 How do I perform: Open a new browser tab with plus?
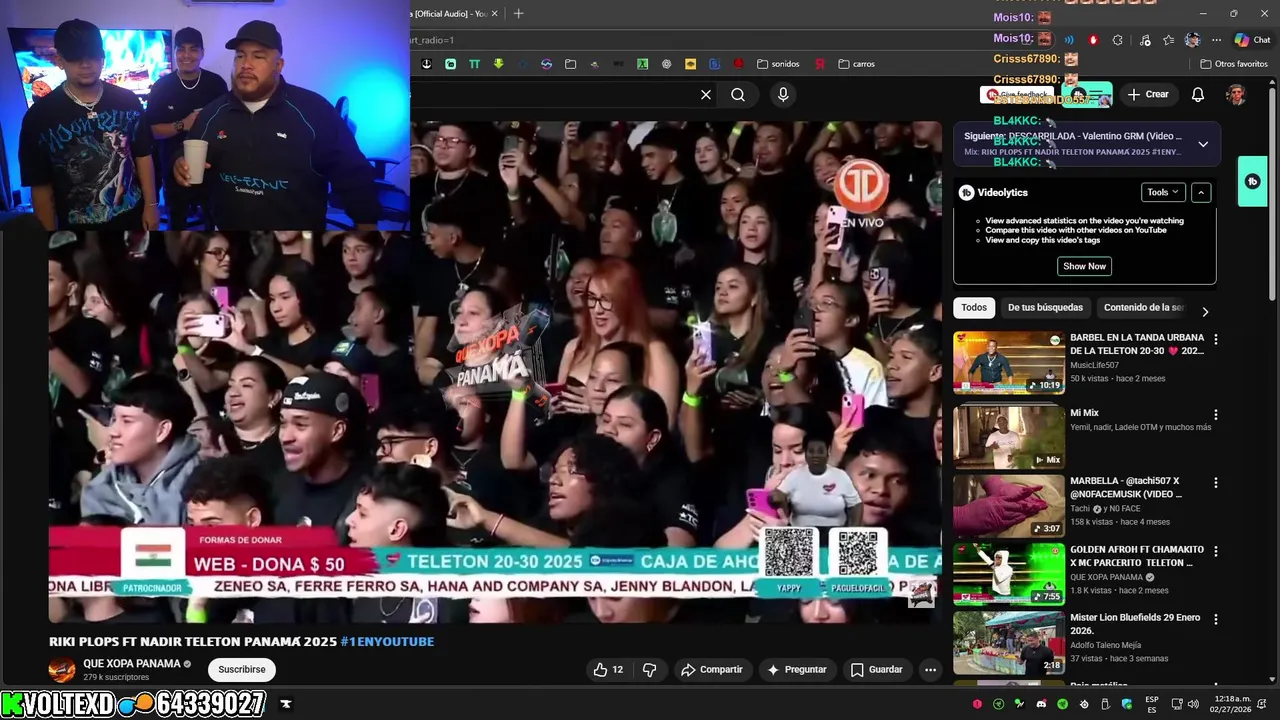click(x=518, y=14)
